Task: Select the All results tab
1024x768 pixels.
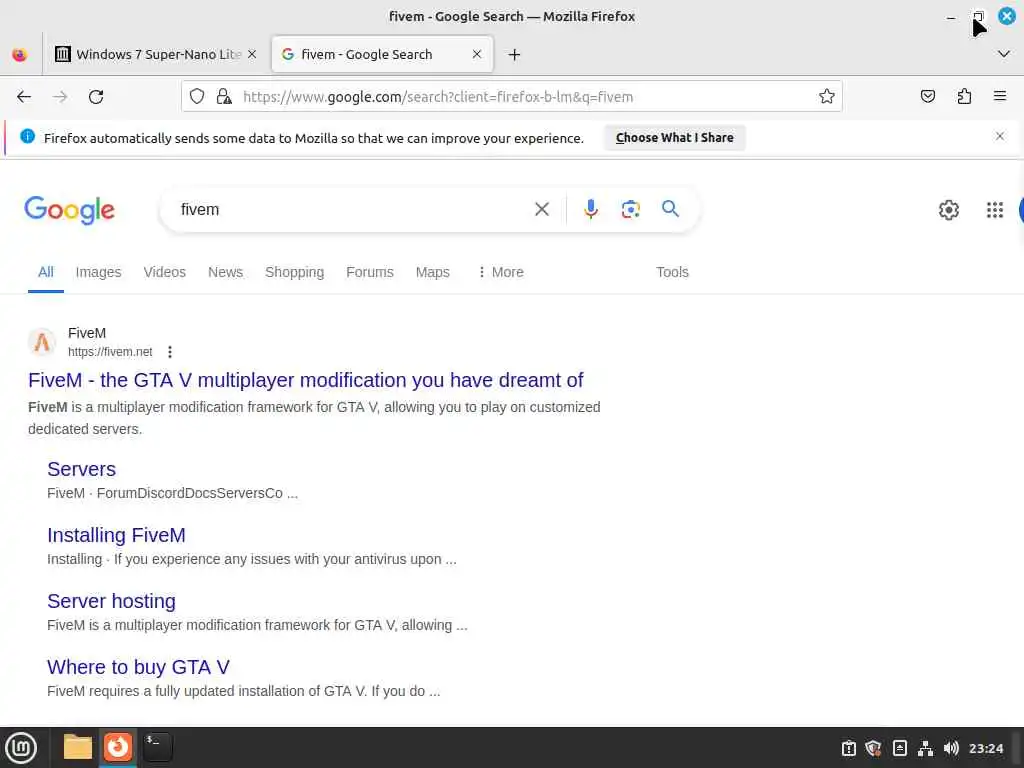Action: pos(46,272)
